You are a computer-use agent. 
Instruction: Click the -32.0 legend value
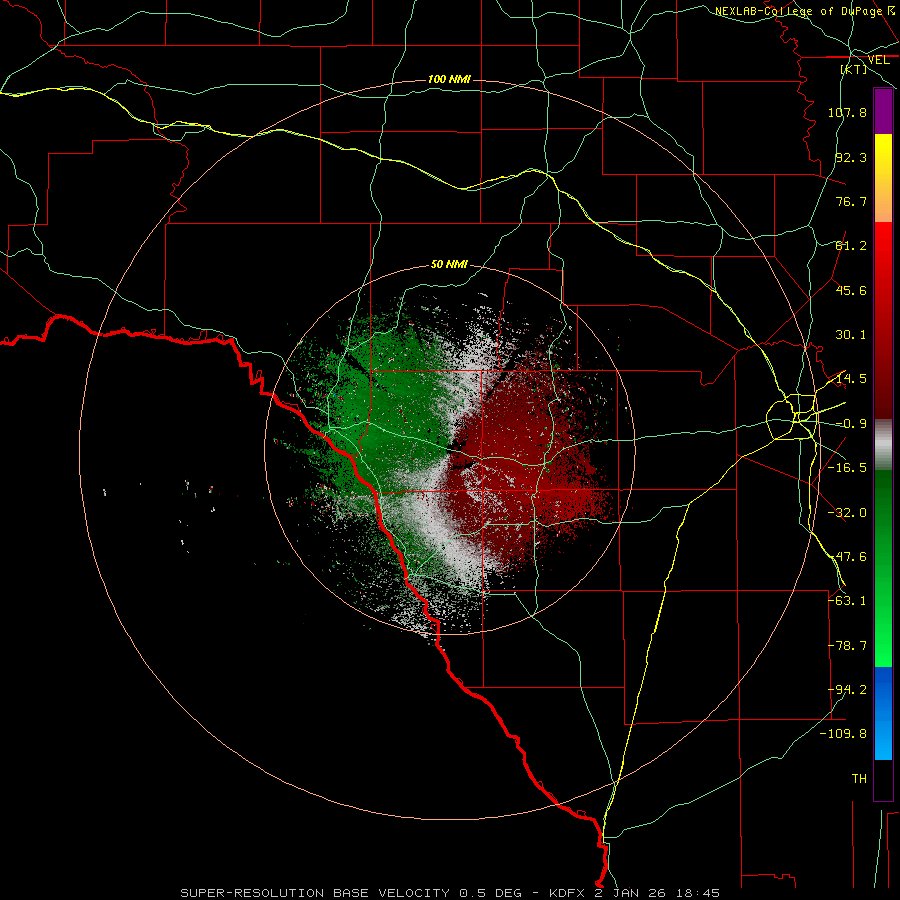point(847,513)
